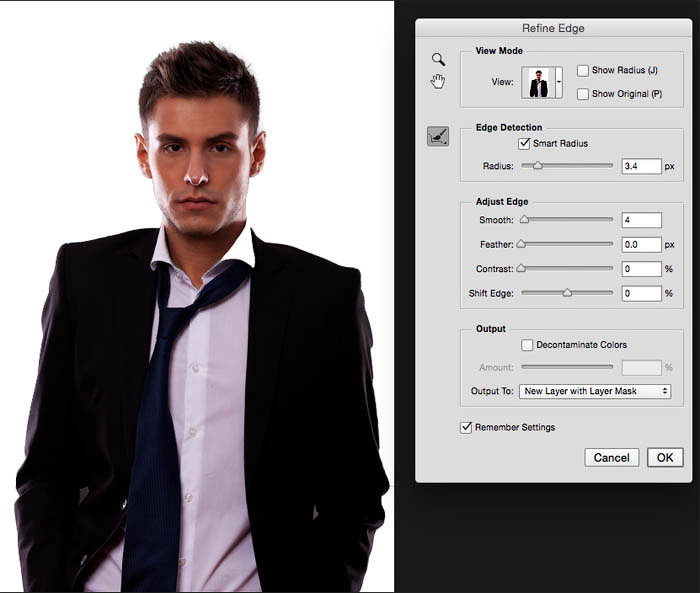Enable the Show Original (P) checkbox
700x593 pixels.
(583, 94)
